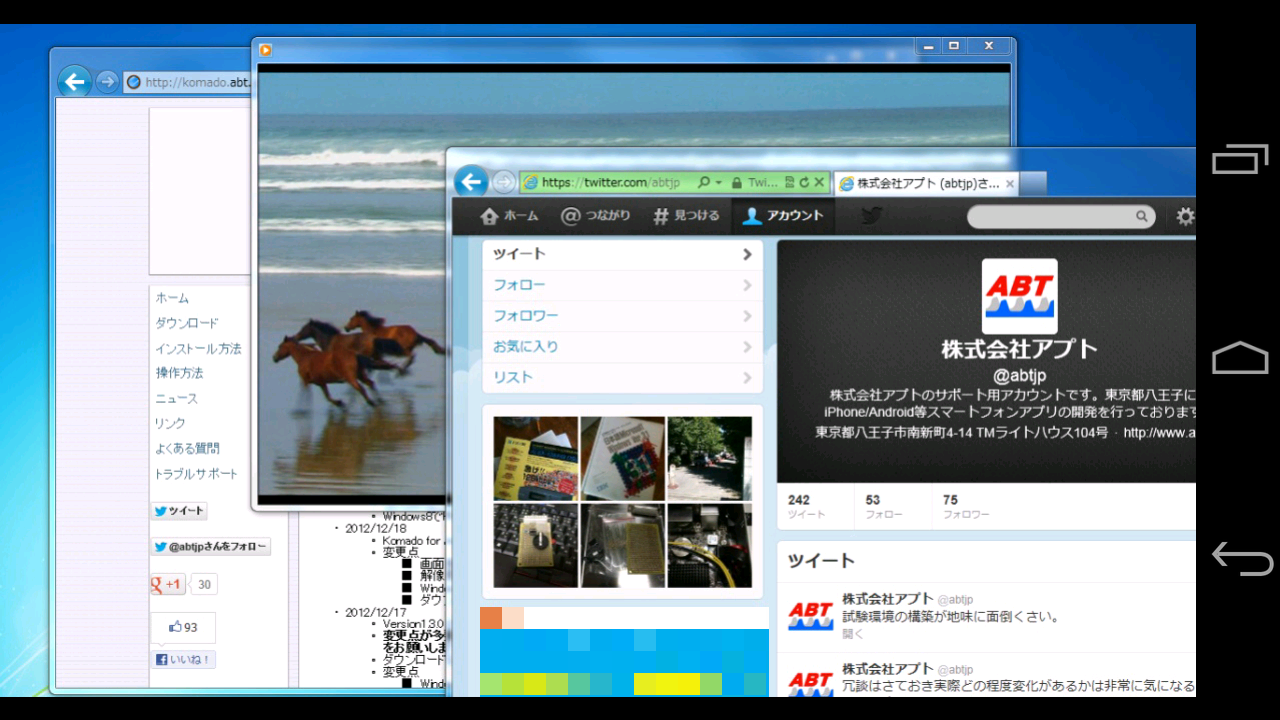Open the tree-lined street photo thumbnail
This screenshot has width=1280, height=720.
click(710, 458)
